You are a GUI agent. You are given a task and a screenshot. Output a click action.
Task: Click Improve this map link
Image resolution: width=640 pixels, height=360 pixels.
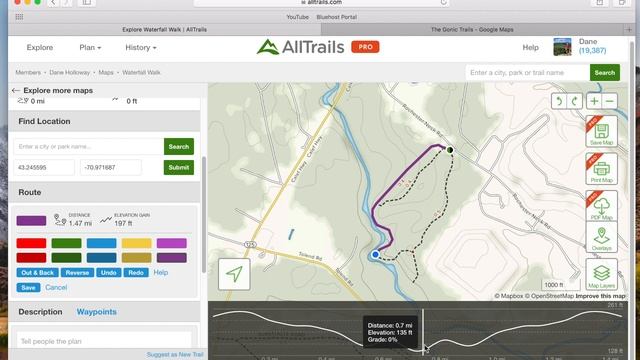[600, 296]
